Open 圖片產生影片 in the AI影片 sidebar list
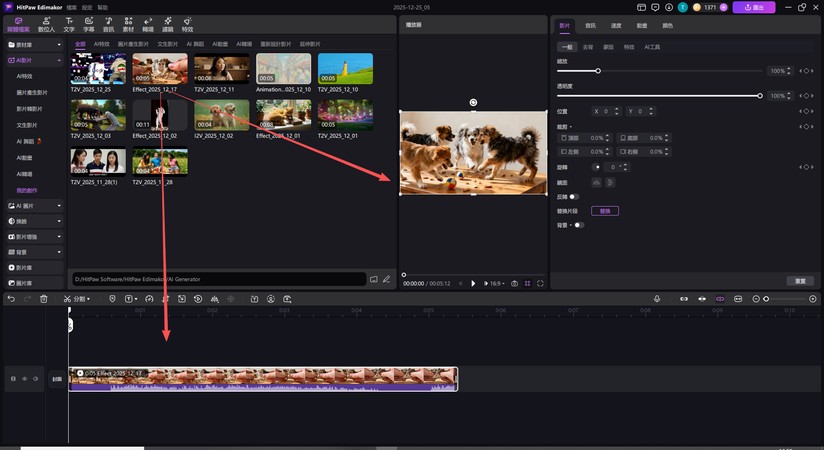This screenshot has width=824, height=450. click(x=32, y=93)
